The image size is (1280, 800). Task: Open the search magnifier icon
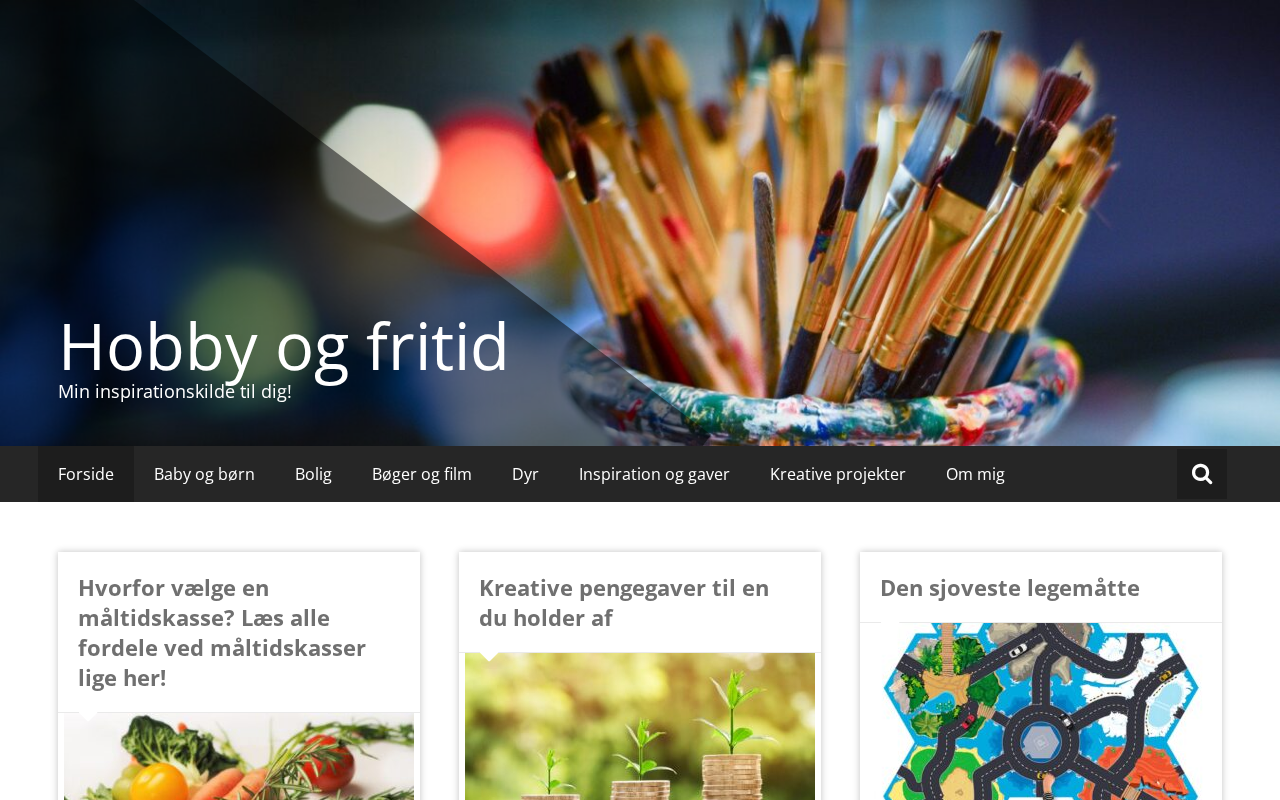tap(1202, 474)
